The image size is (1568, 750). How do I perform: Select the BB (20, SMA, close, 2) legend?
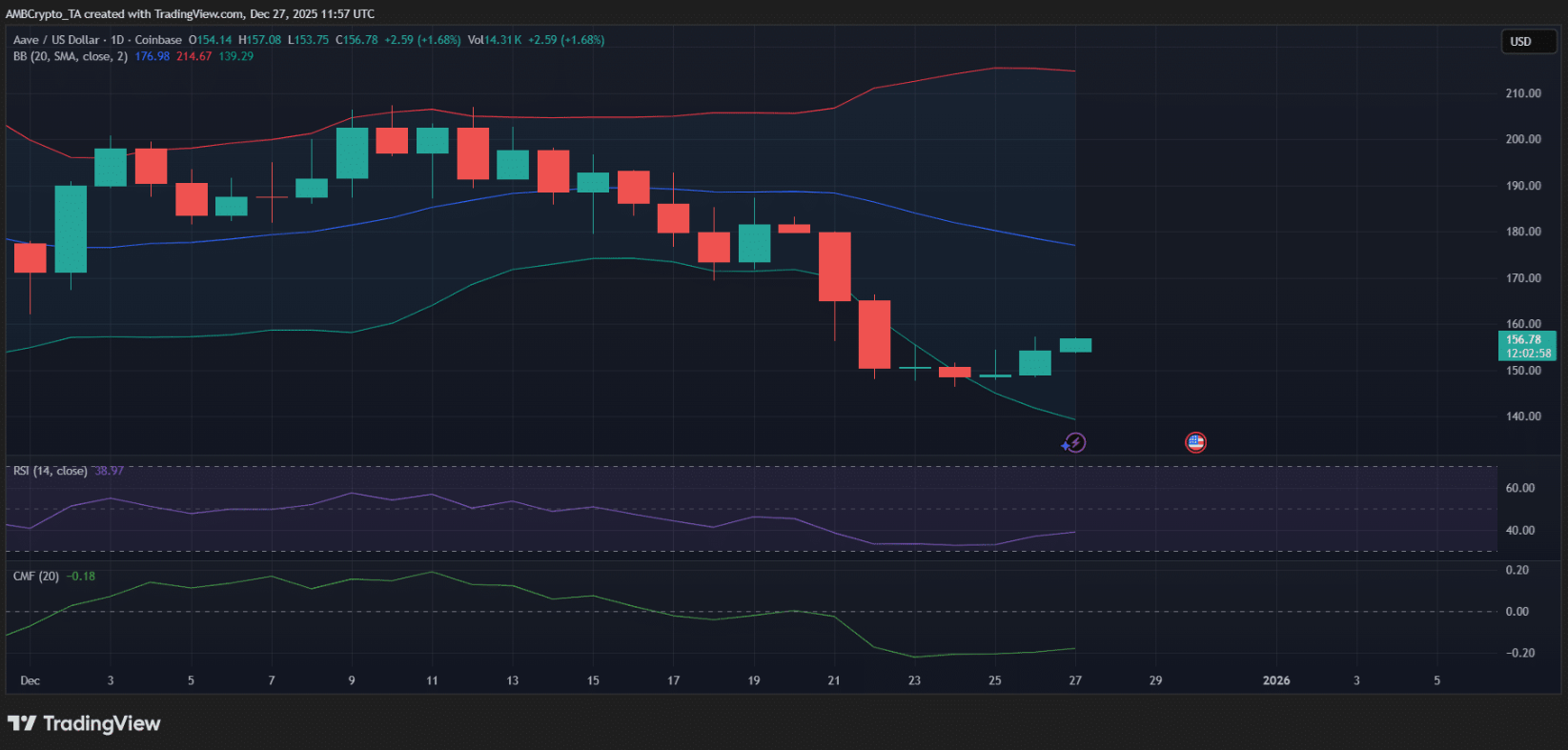tap(70, 56)
